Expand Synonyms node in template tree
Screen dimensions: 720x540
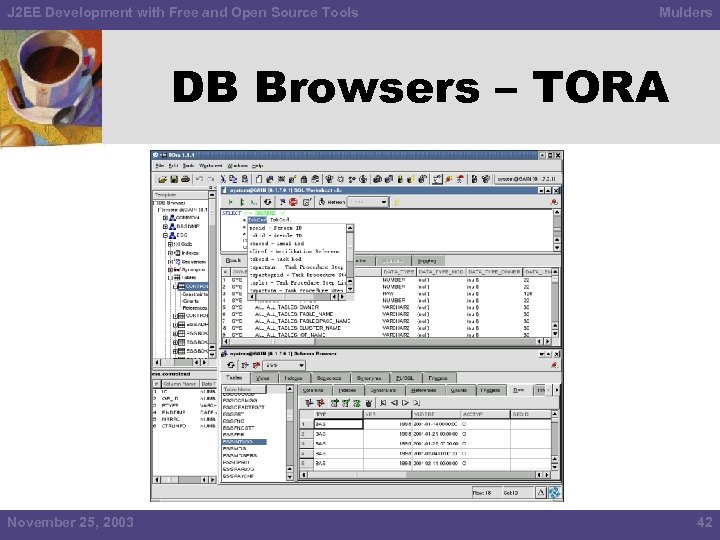point(170,270)
